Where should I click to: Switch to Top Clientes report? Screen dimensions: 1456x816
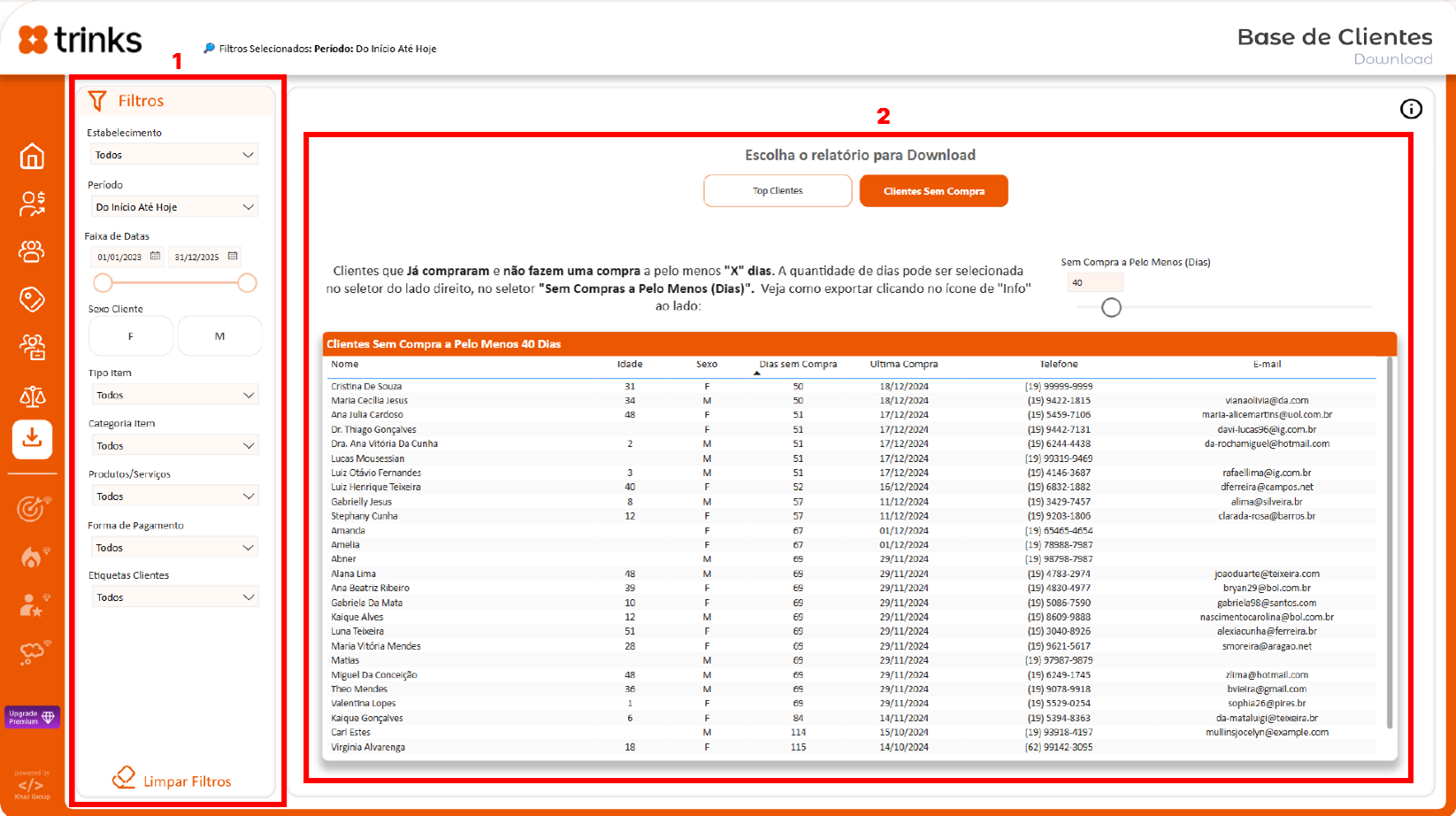click(778, 191)
